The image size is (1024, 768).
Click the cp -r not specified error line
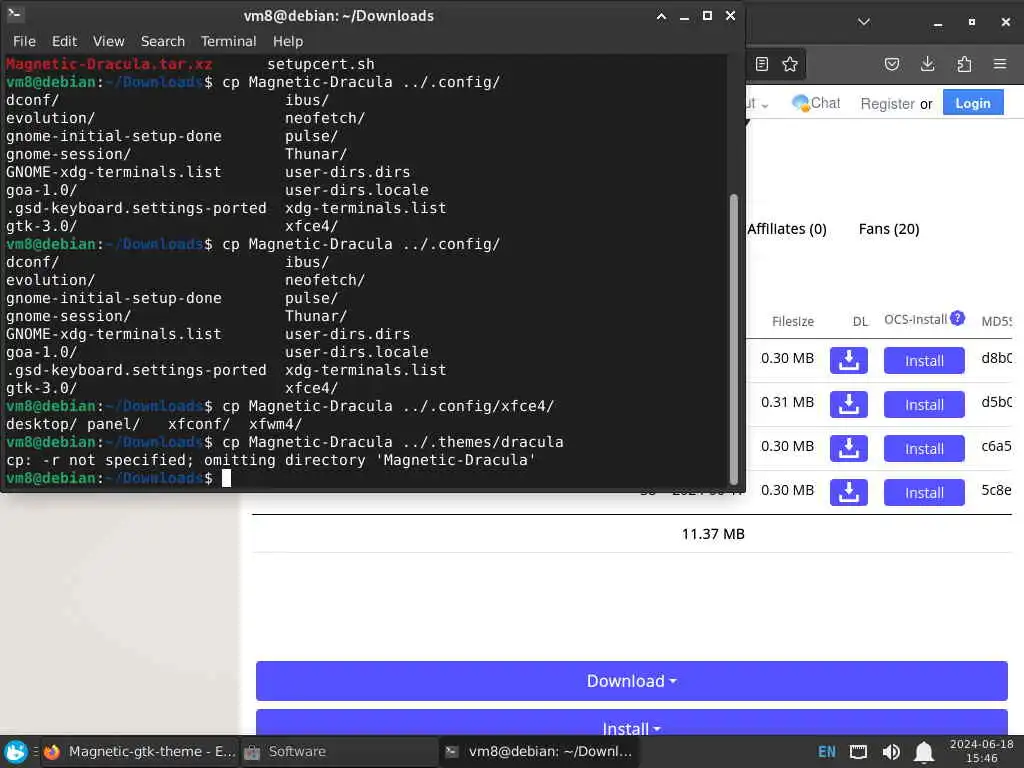(271, 460)
